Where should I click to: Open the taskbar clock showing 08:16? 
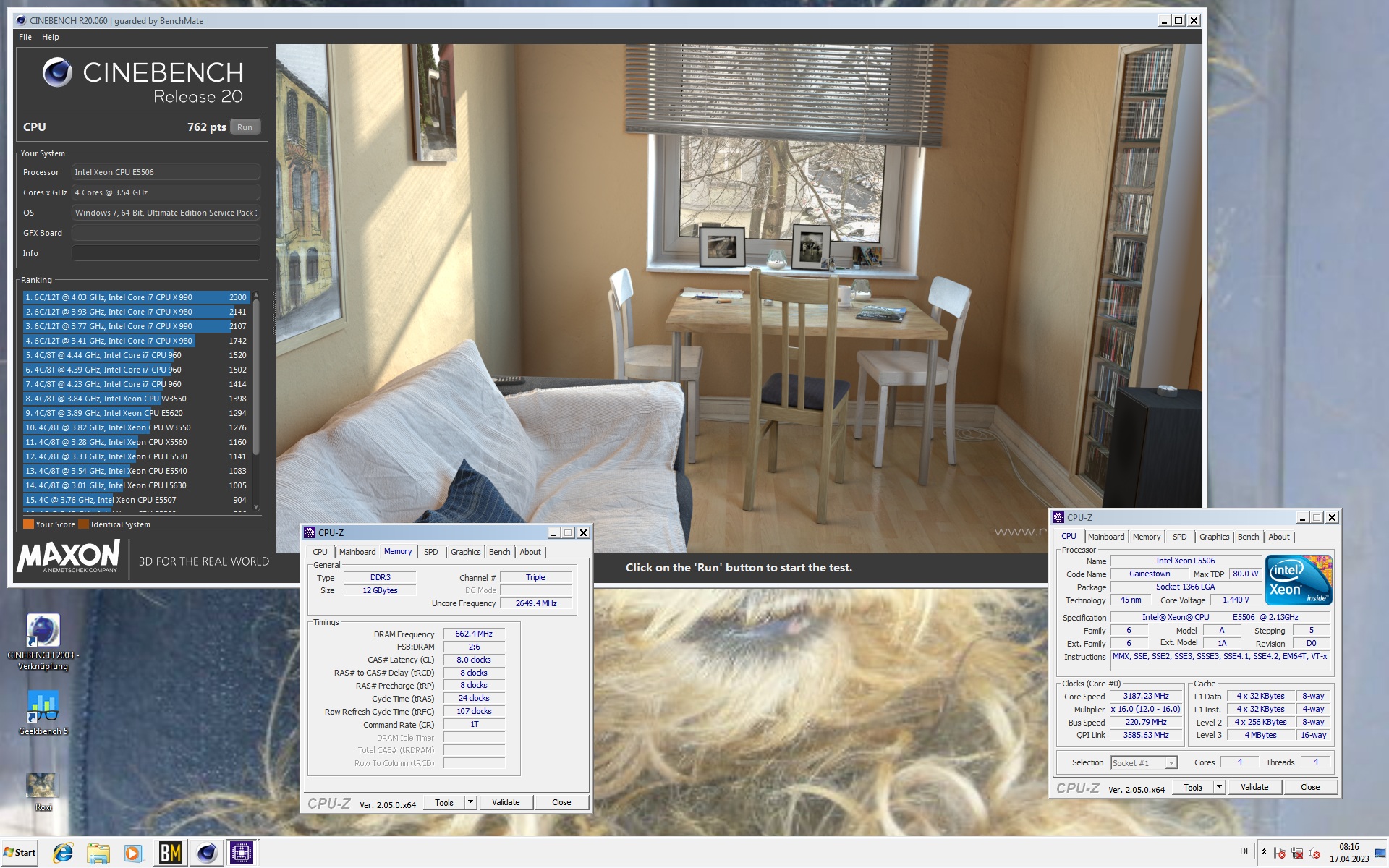(1348, 853)
